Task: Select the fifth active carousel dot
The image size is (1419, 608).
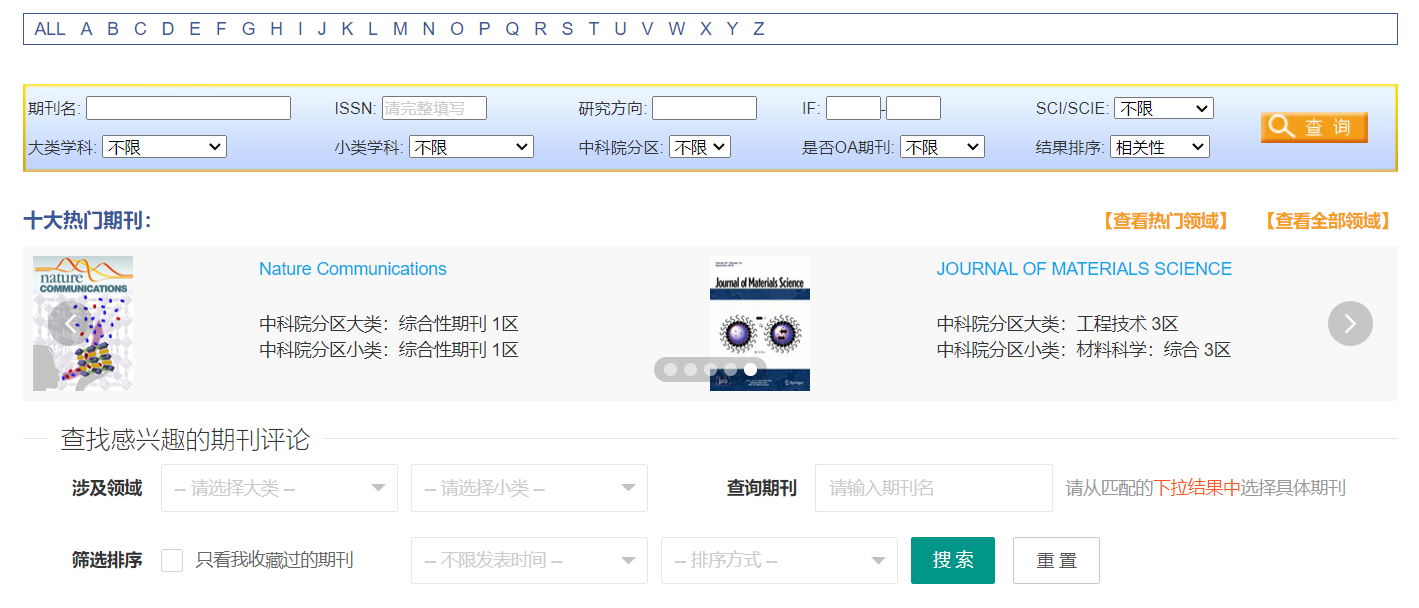Action: [x=750, y=370]
